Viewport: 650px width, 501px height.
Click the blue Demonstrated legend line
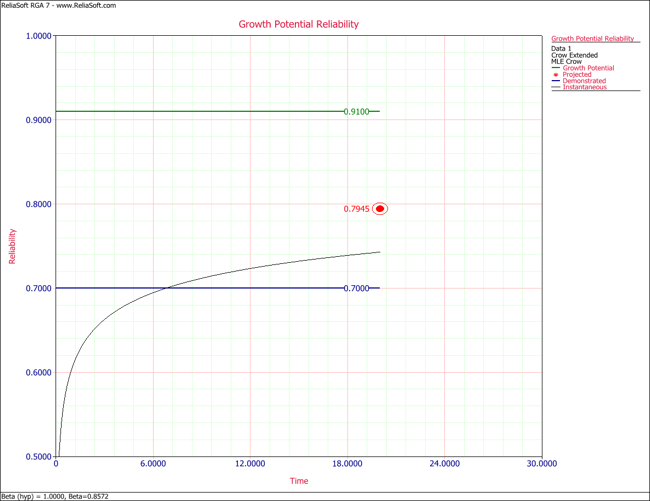click(556, 81)
